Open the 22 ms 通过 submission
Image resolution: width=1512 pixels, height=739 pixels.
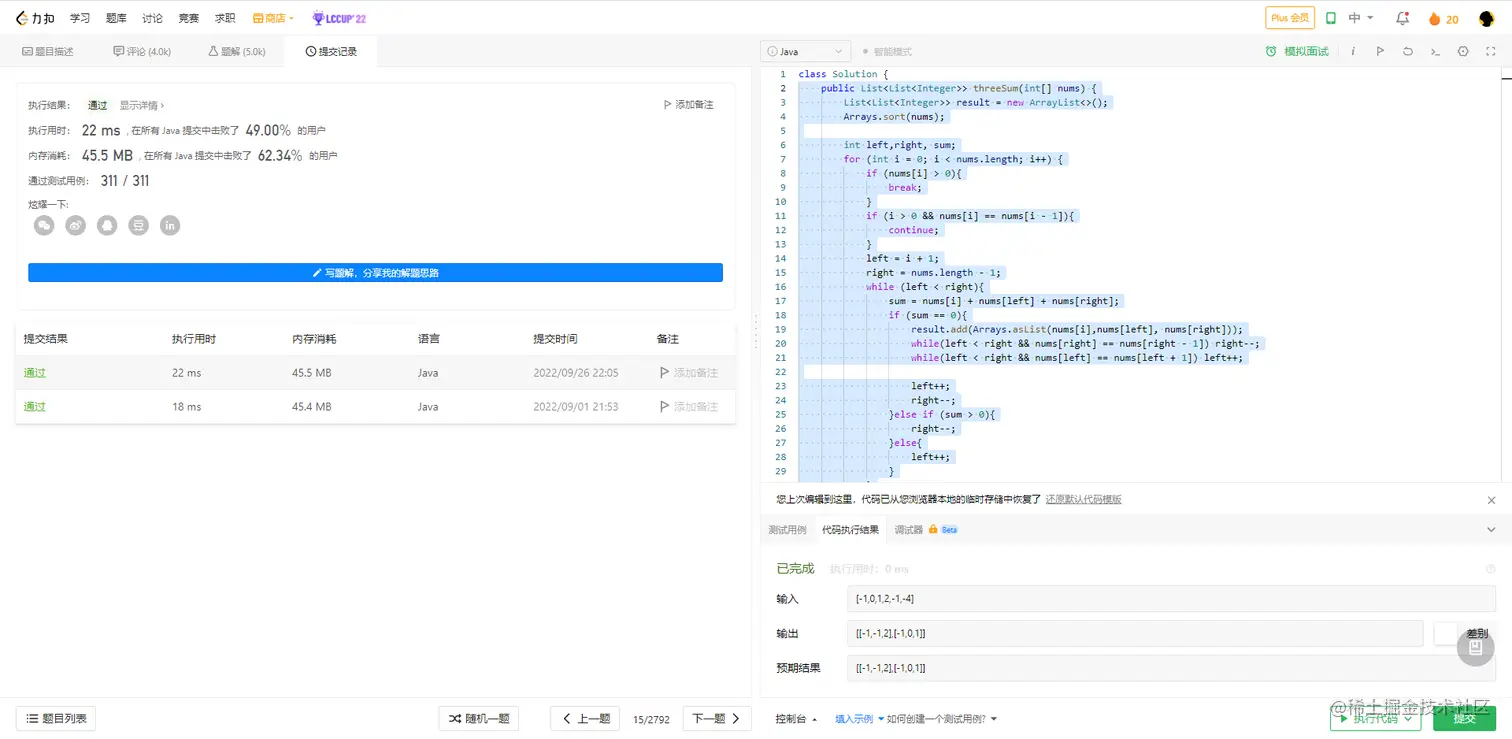35,373
